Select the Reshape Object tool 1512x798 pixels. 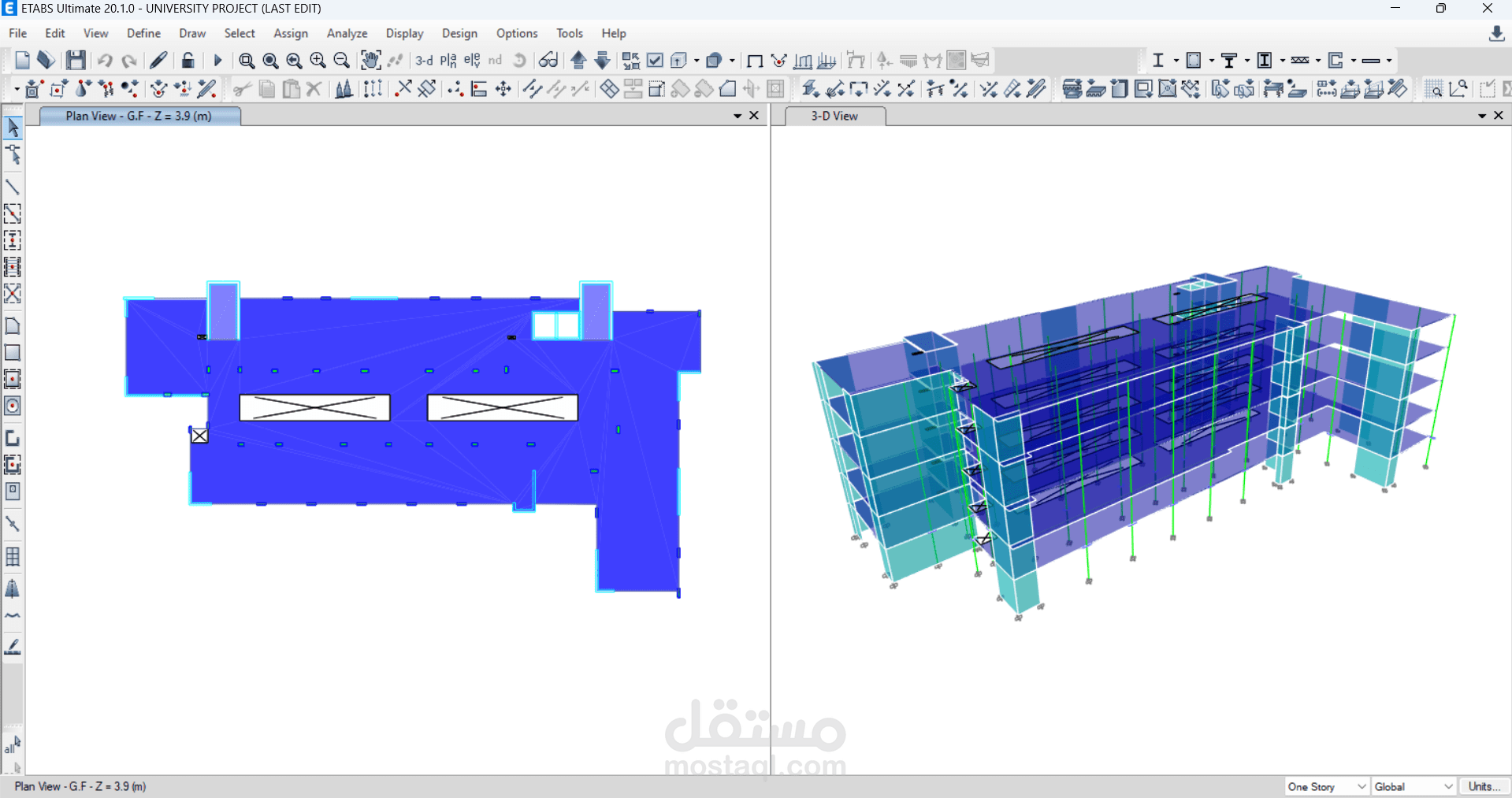pos(13,154)
